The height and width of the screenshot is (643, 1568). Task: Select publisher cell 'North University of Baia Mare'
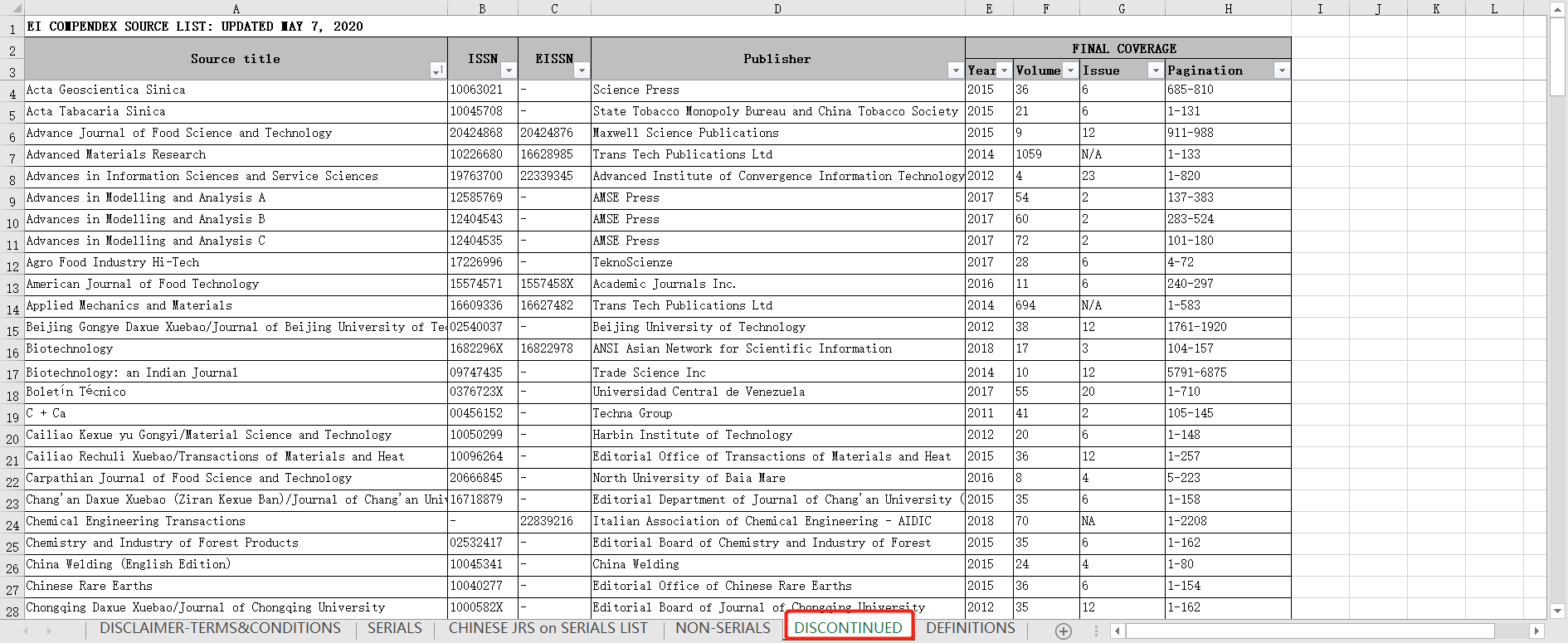tap(777, 478)
